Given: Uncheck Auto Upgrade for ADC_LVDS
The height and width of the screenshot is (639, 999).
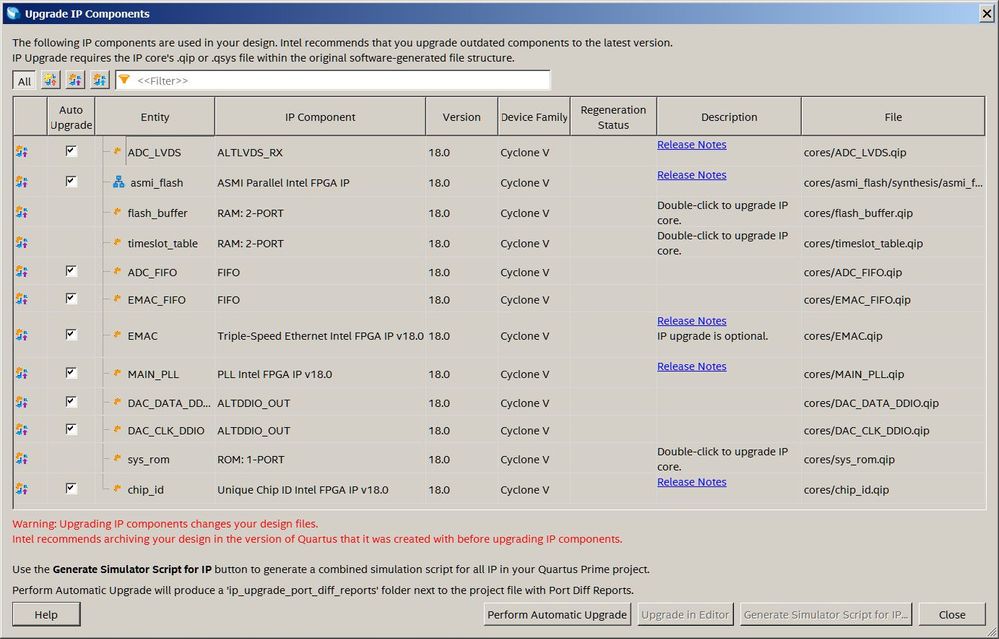Looking at the screenshot, I should (x=71, y=151).
